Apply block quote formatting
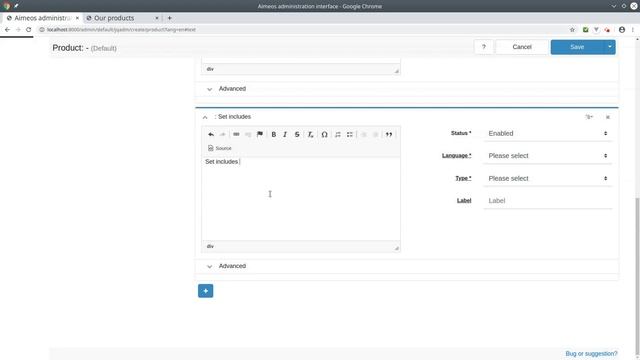 pyautogui.click(x=389, y=134)
